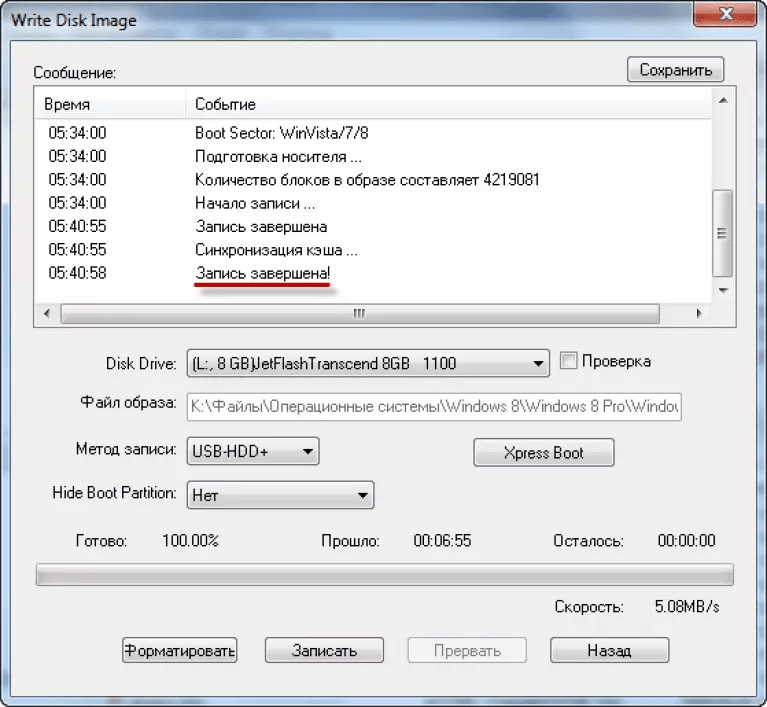Viewport: 767px width, 707px height.
Task: Select the 05:40:58 'Запись завершена!' row
Action: (x=373, y=273)
